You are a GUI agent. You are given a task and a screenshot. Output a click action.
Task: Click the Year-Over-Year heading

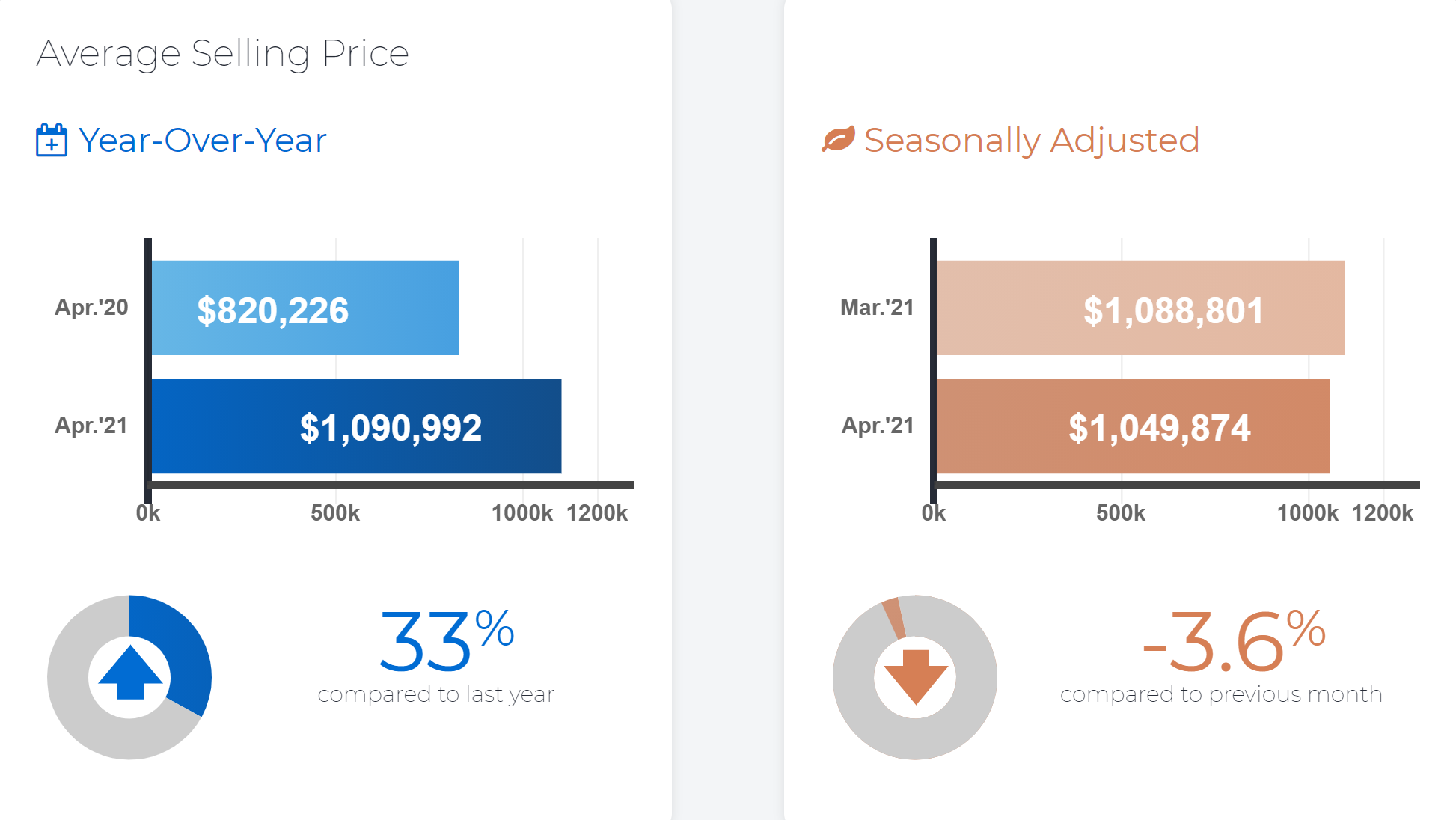pyautogui.click(x=202, y=141)
